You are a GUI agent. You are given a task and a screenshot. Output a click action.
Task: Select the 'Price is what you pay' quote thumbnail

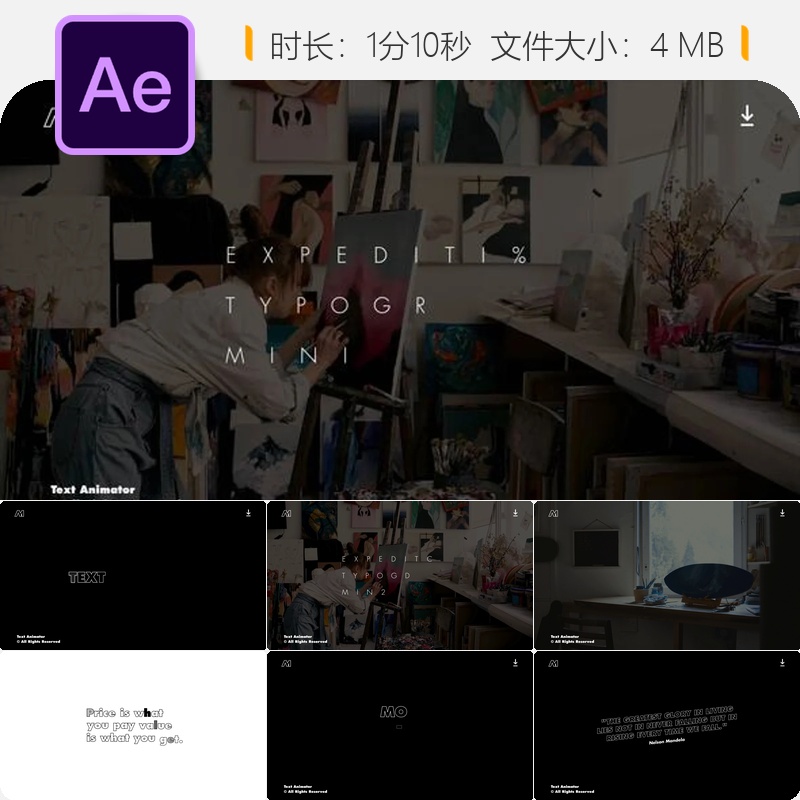[130, 722]
